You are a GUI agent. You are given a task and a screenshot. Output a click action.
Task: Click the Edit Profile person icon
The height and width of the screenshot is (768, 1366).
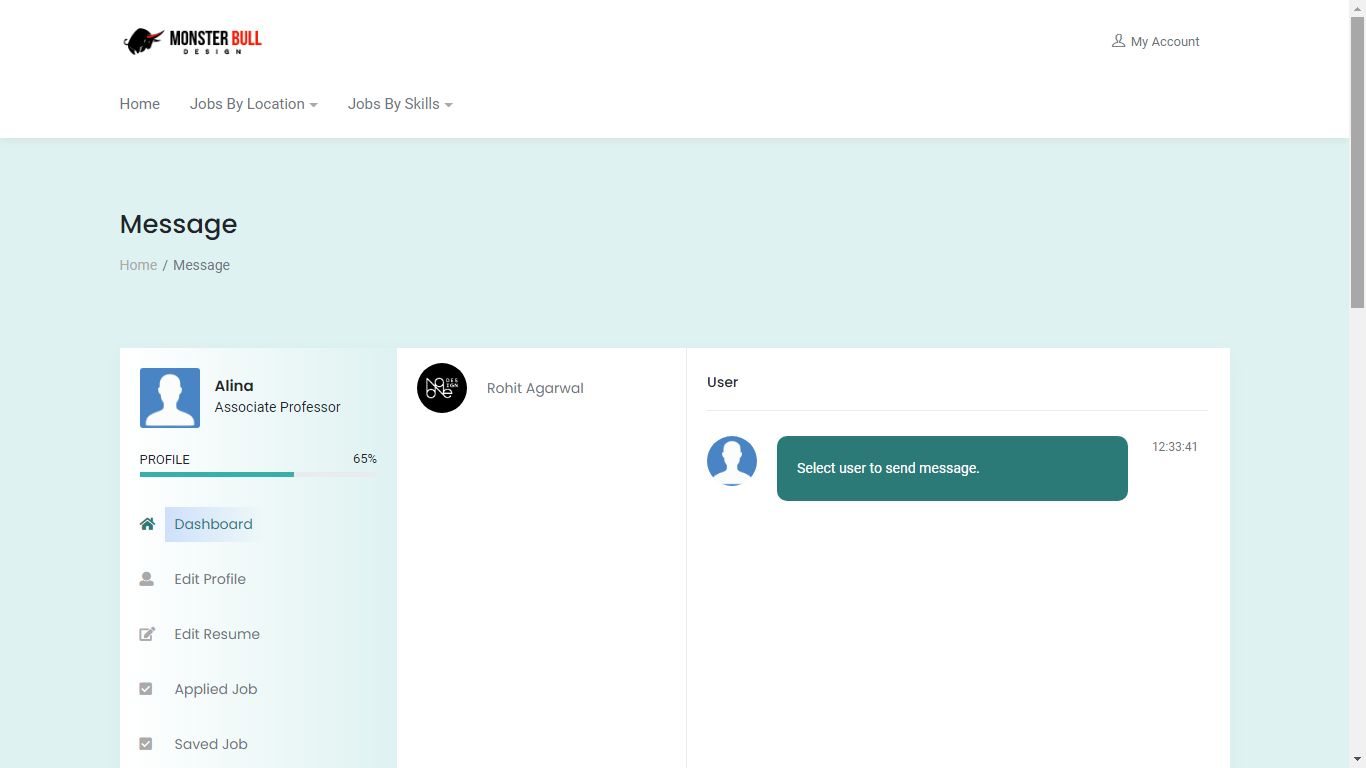[147, 579]
